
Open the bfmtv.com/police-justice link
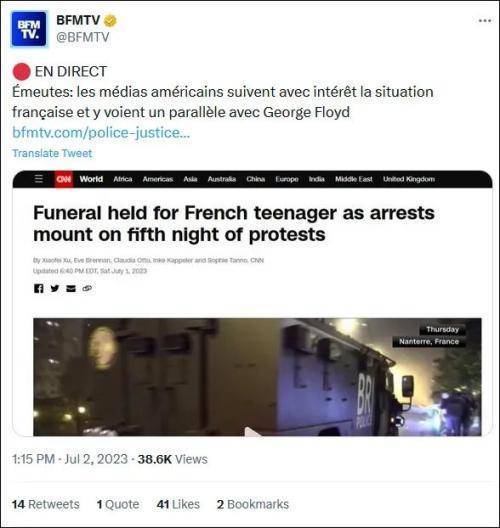click(101, 132)
